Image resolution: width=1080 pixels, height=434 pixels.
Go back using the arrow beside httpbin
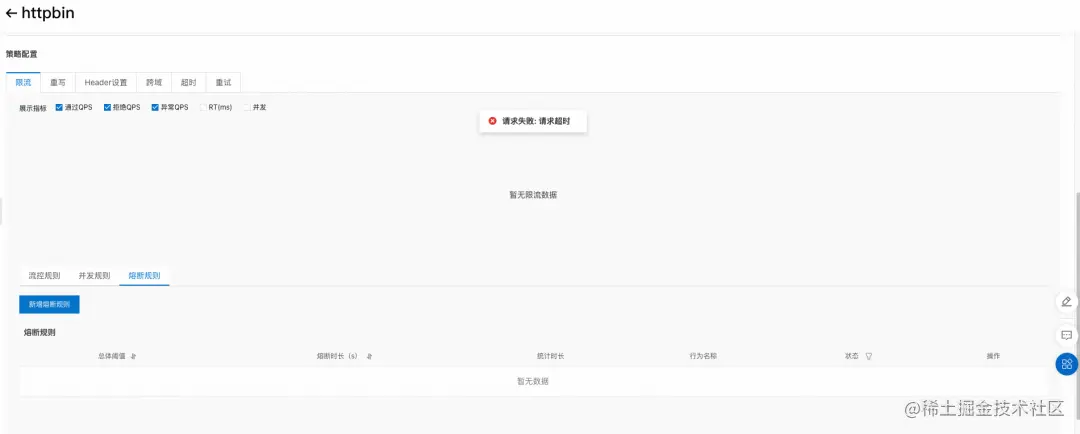pyautogui.click(x=11, y=13)
